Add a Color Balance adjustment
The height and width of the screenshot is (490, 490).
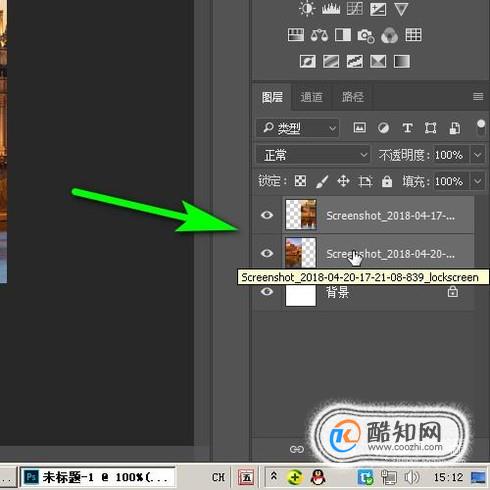tap(319, 35)
